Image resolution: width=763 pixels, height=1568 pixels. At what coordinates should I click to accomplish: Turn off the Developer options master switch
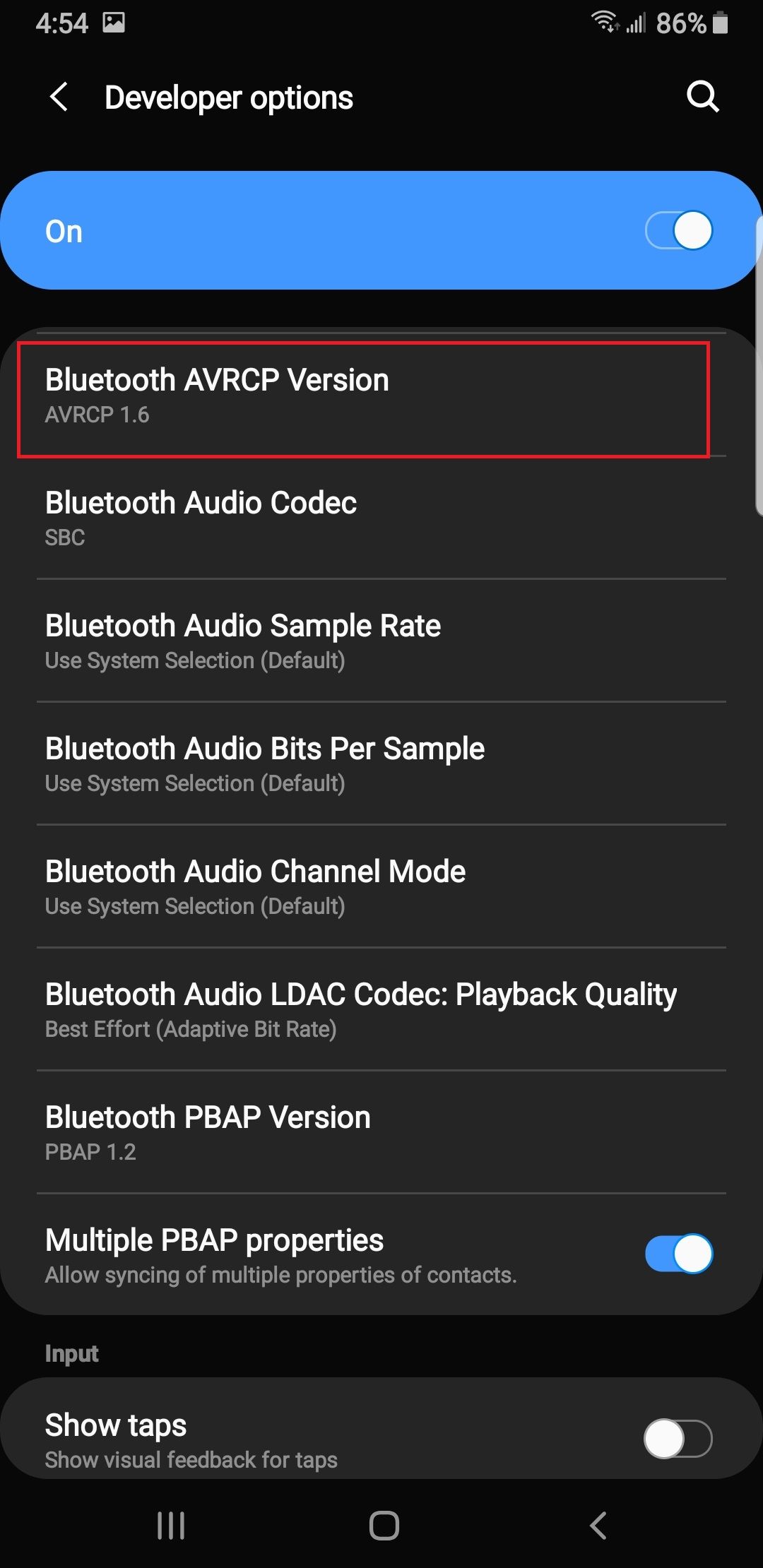(678, 230)
